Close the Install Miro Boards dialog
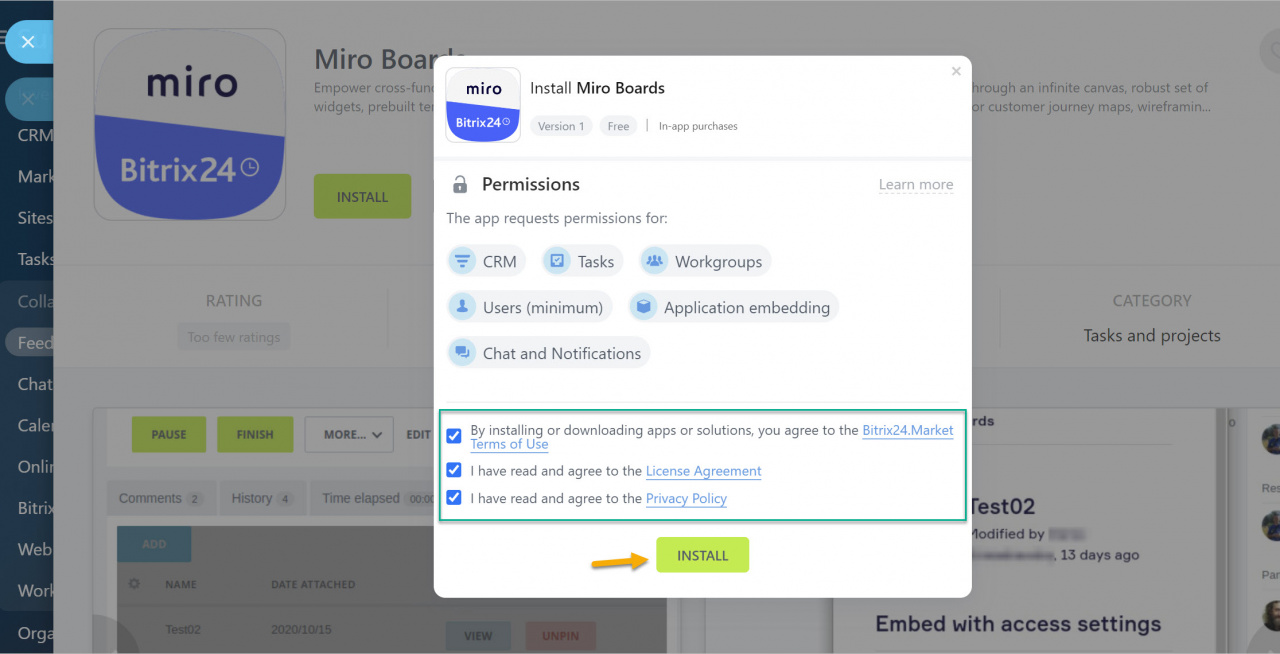 coord(956,71)
